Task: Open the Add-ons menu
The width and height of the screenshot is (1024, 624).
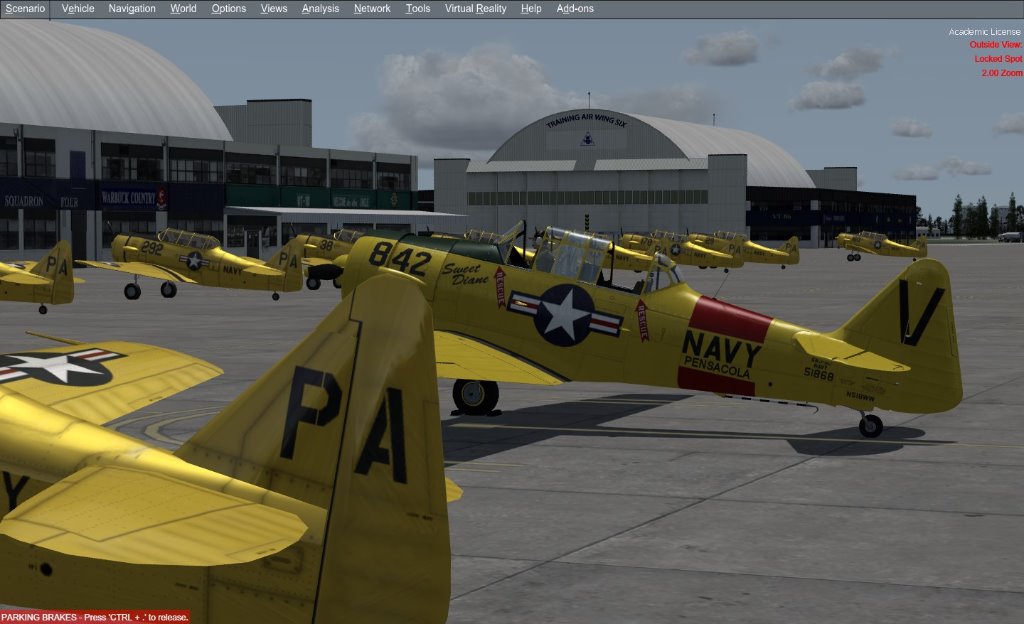Action: [x=575, y=8]
